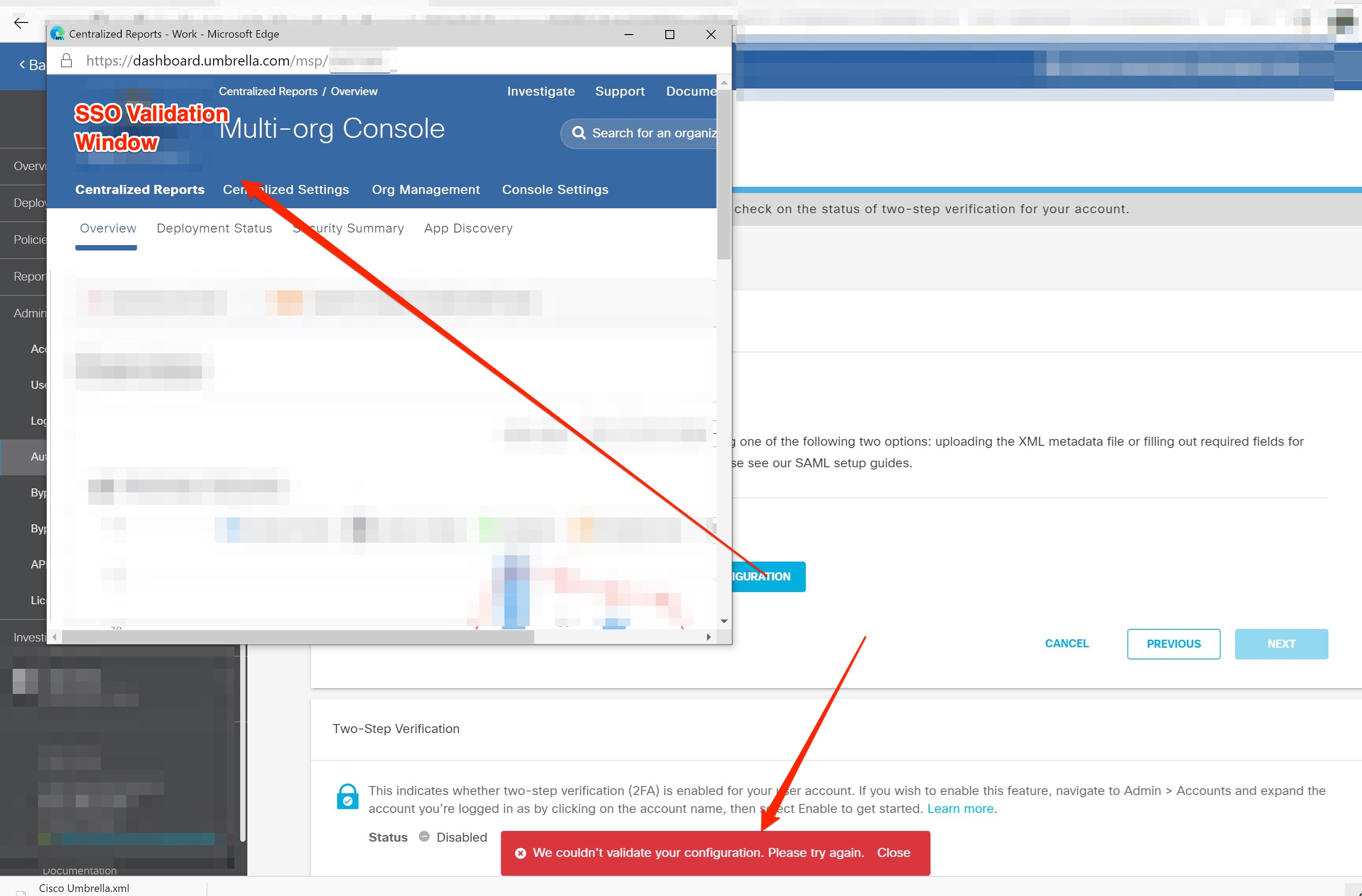Click the Multi-org Console title
This screenshot has height=896, width=1362.
coord(332,128)
